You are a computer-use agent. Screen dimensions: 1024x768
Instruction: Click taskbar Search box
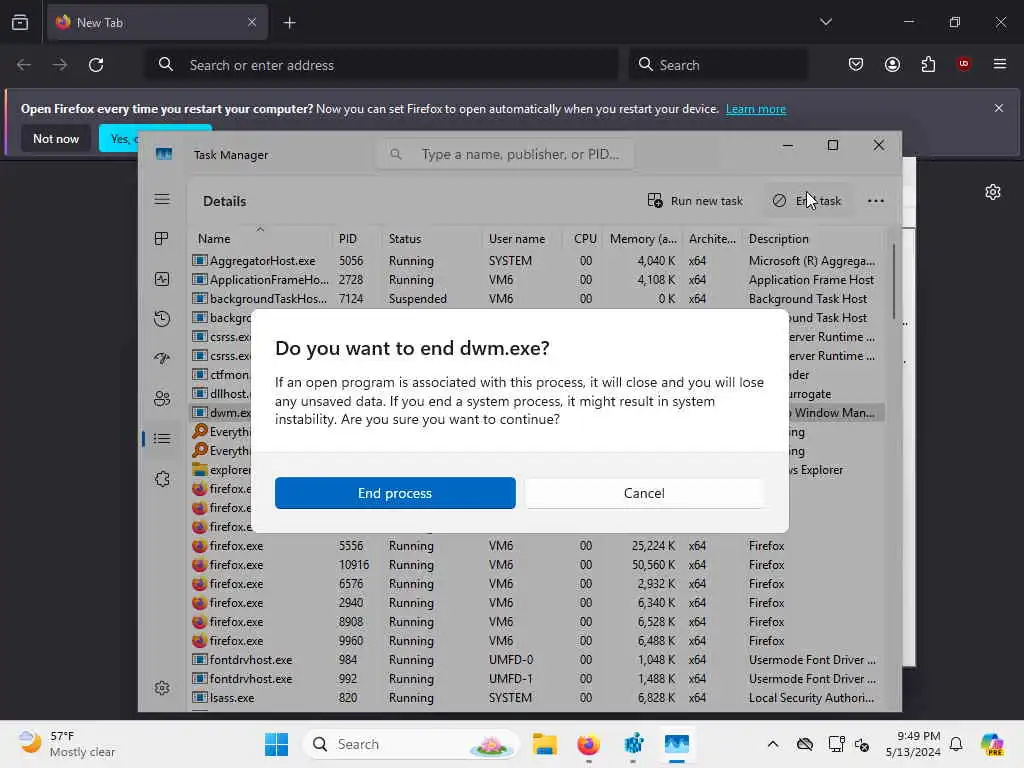(411, 744)
